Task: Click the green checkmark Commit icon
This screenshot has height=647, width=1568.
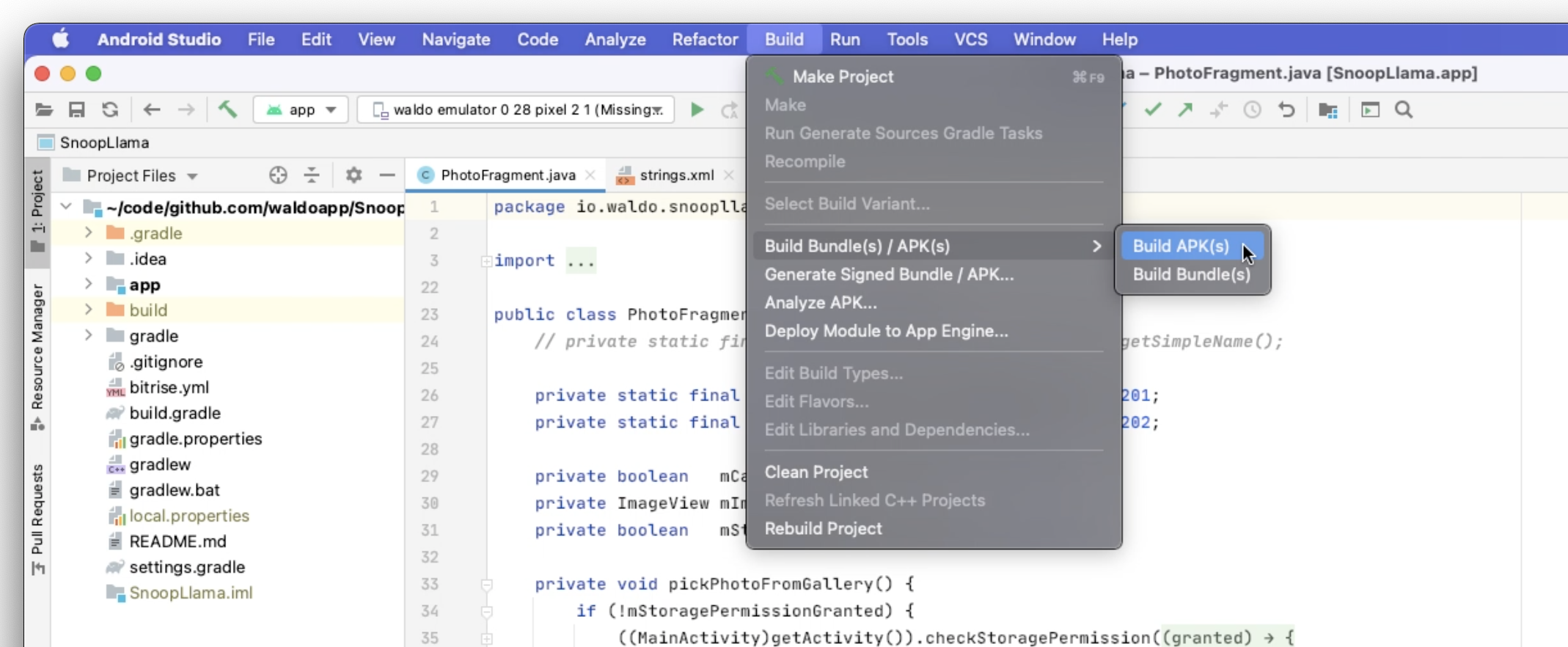Action: [x=1153, y=110]
